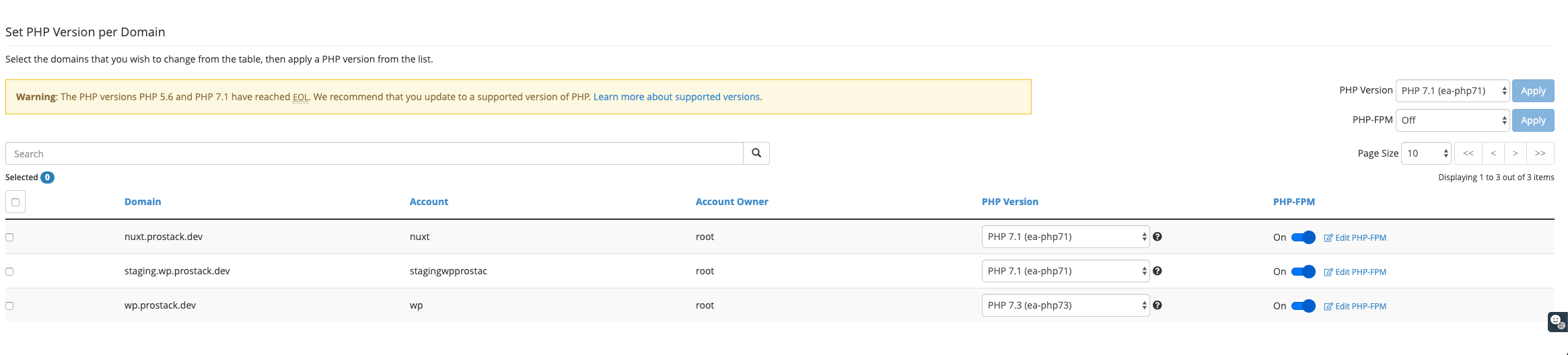Image resolution: width=1568 pixels, height=355 pixels.
Task: Open the chat assistant icon at bottom right
Action: tap(1557, 322)
